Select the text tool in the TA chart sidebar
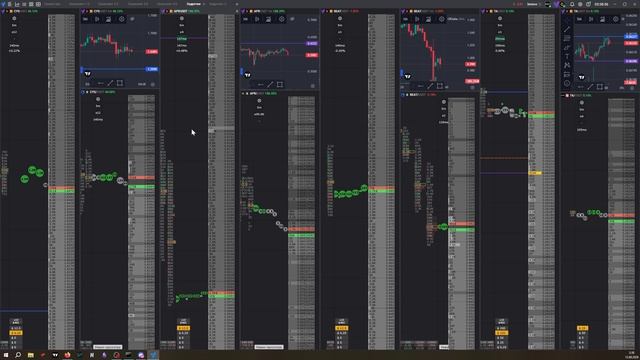The width and height of the screenshot is (640, 360). click(x=567, y=57)
